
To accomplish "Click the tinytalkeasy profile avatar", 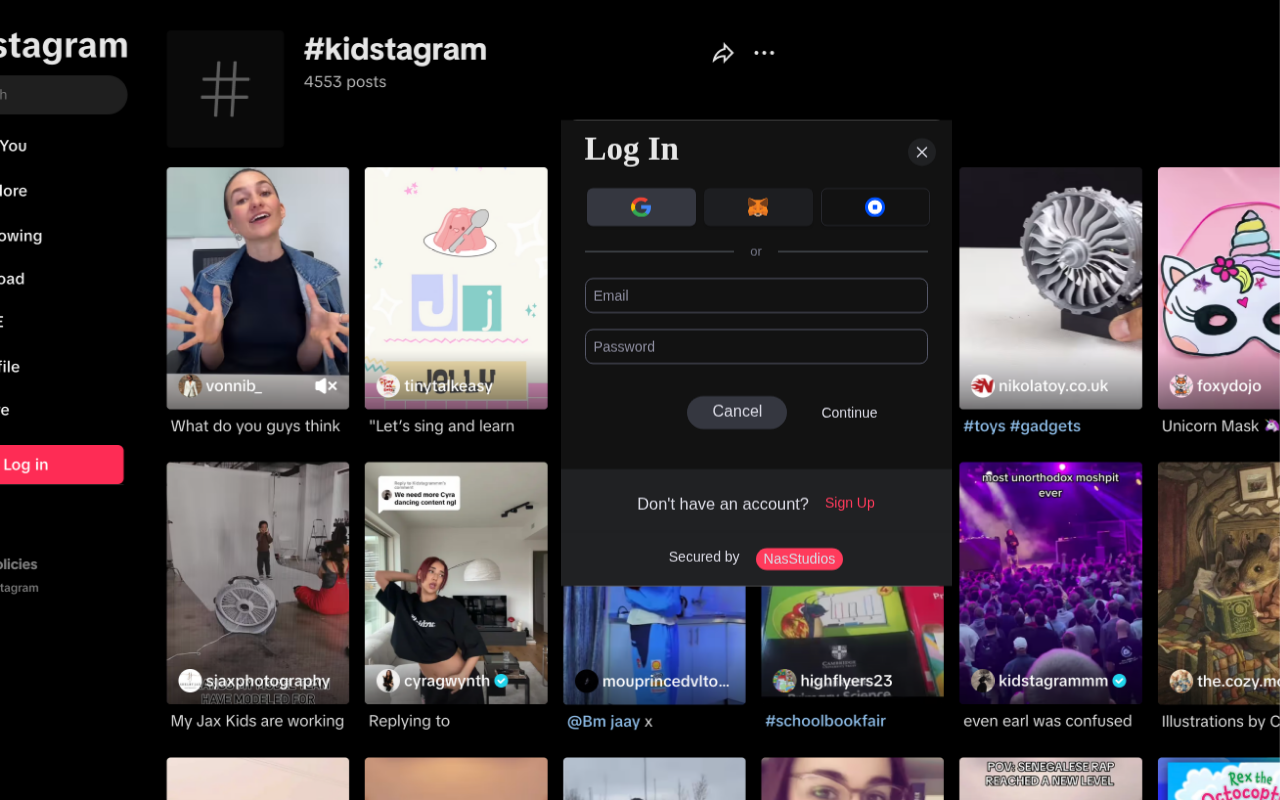I will tap(388, 386).
